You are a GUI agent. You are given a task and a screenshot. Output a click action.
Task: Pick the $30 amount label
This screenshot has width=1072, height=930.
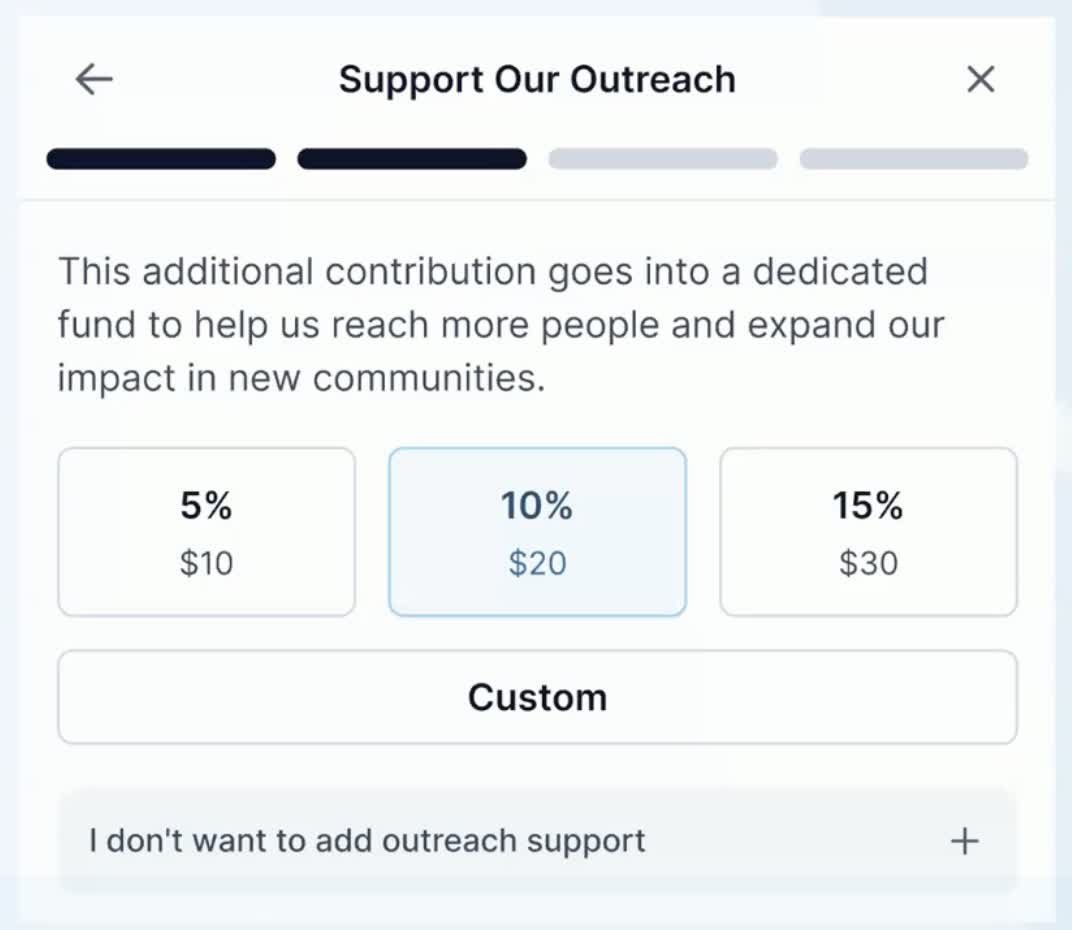click(868, 563)
